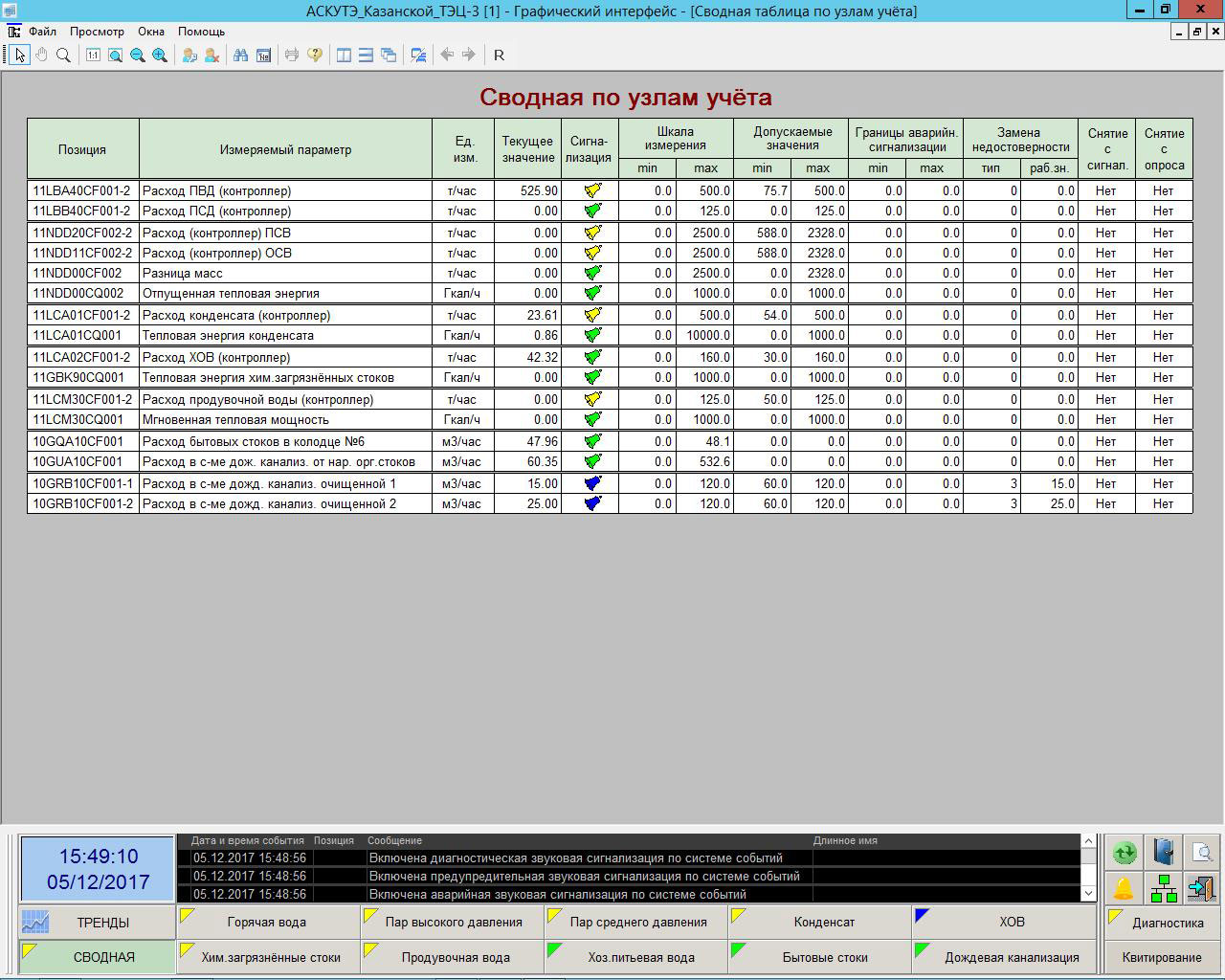This screenshot has height=980, width=1225.
Task: Click the green alarm bell for 10GQA10CF001
Action: pos(592,441)
